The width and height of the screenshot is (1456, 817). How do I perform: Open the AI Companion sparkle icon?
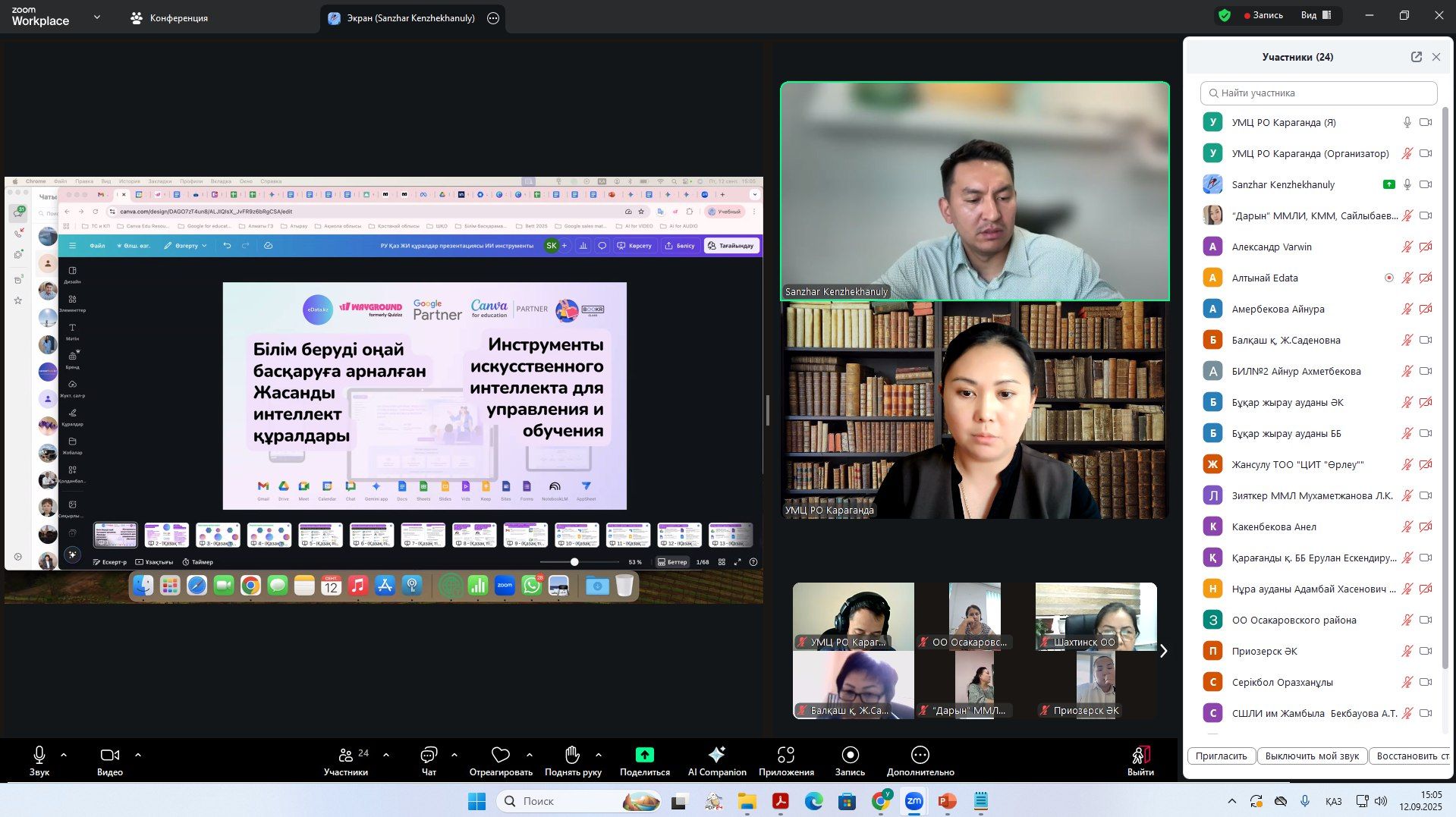[x=716, y=755]
